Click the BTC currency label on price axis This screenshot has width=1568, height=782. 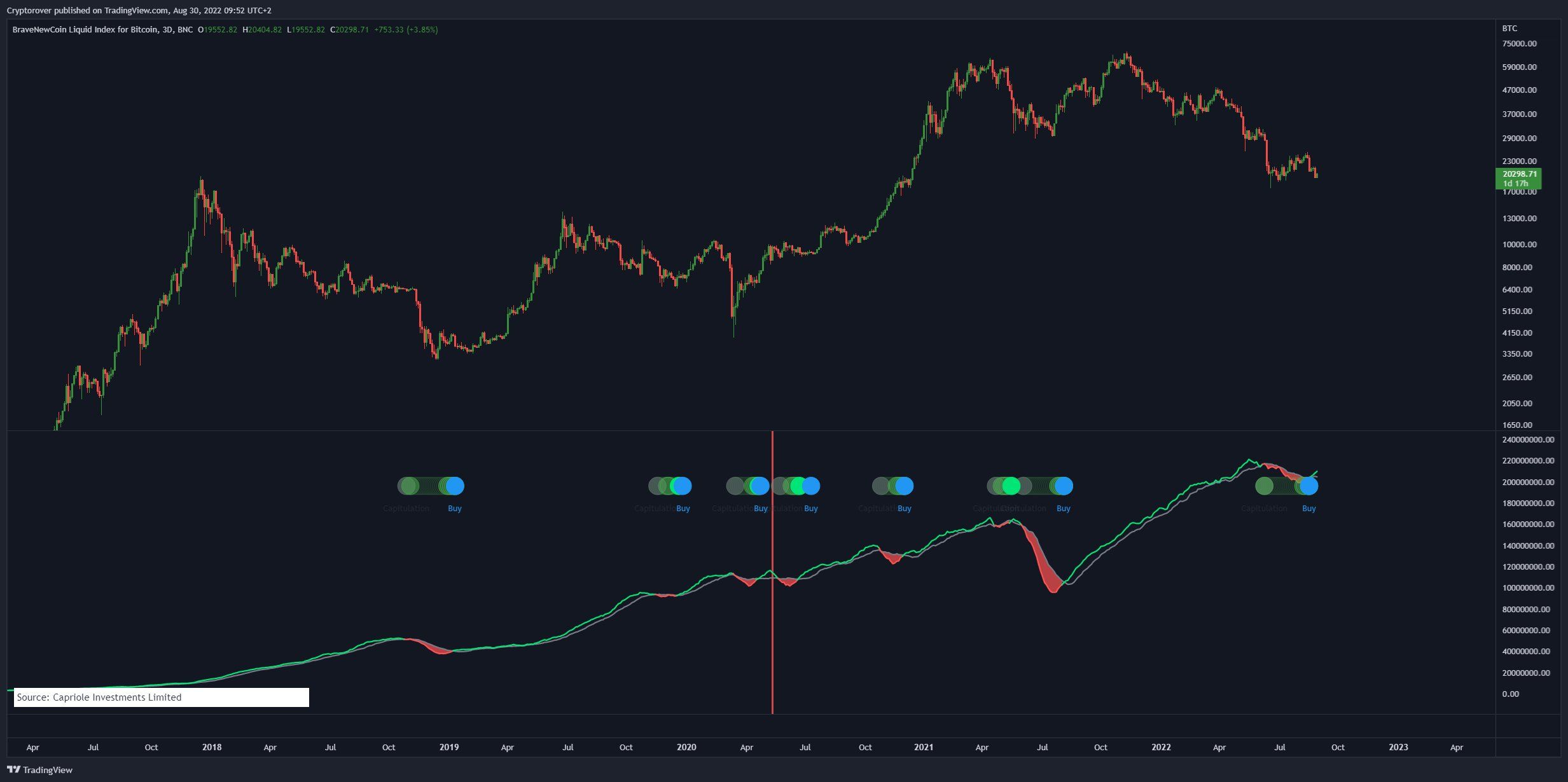[x=1509, y=29]
